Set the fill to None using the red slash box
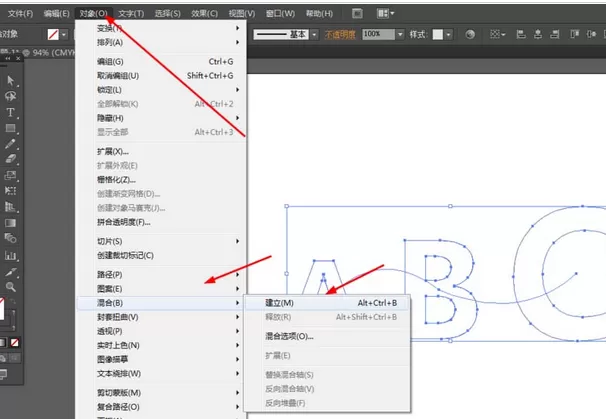Image resolution: width=606 pixels, height=419 pixels. coord(15,342)
